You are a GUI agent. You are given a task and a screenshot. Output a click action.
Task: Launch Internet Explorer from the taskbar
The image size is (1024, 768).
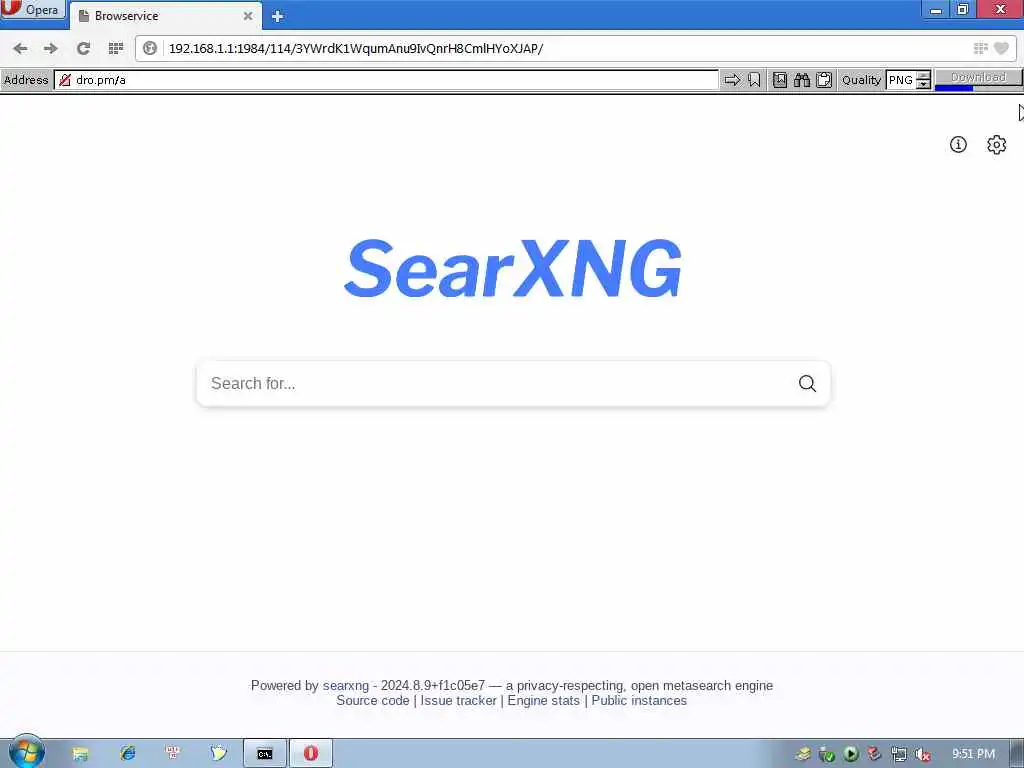[x=127, y=754]
